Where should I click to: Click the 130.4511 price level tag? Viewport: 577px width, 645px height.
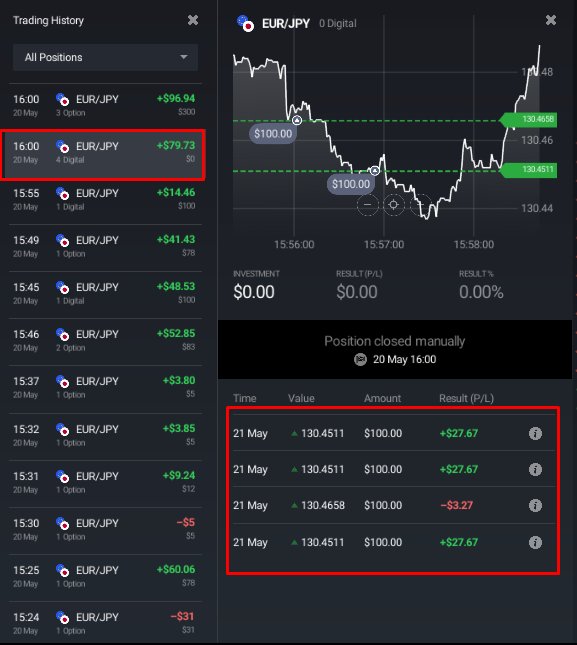coord(529,170)
